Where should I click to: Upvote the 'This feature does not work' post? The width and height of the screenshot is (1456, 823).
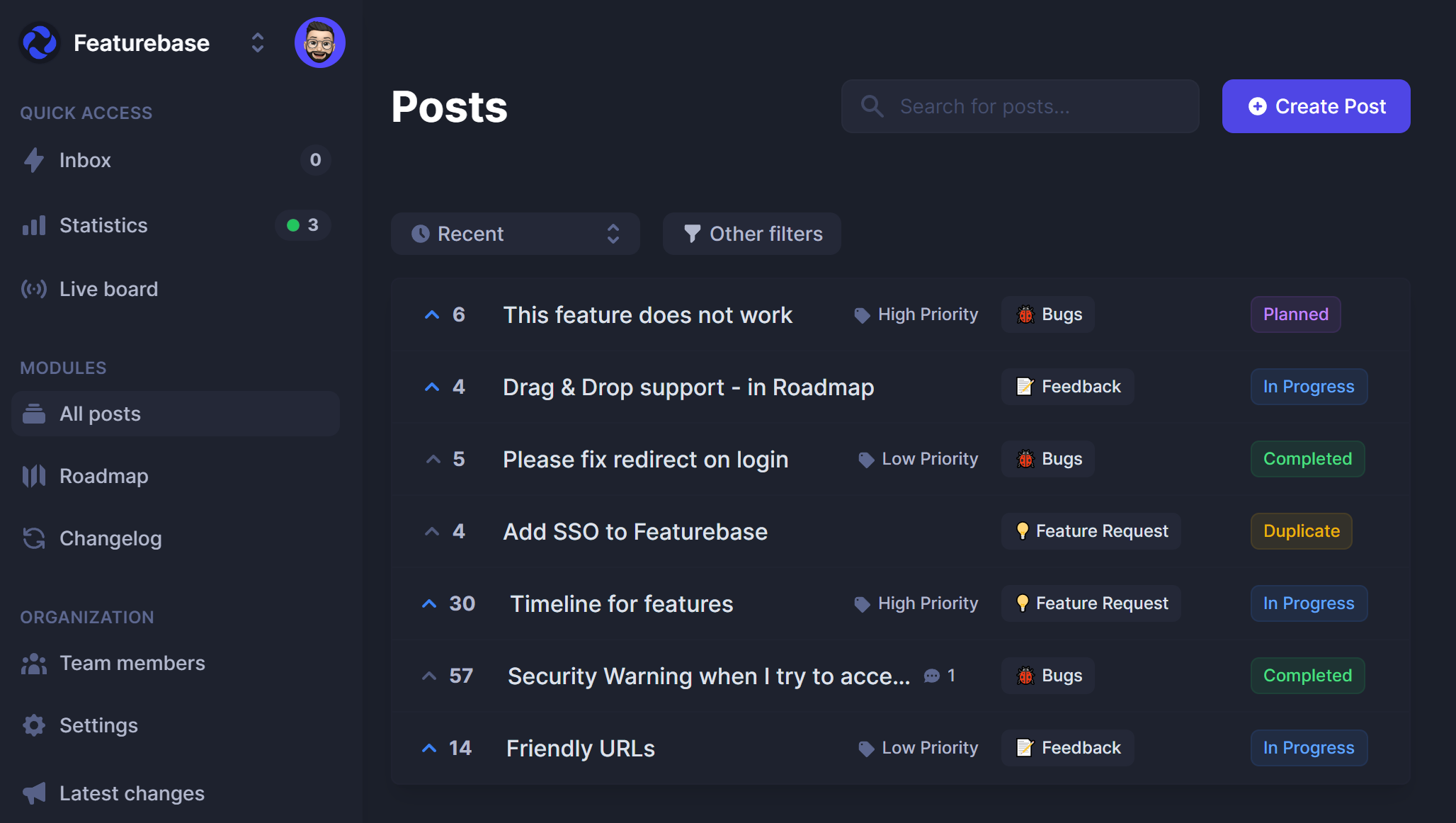(x=431, y=314)
